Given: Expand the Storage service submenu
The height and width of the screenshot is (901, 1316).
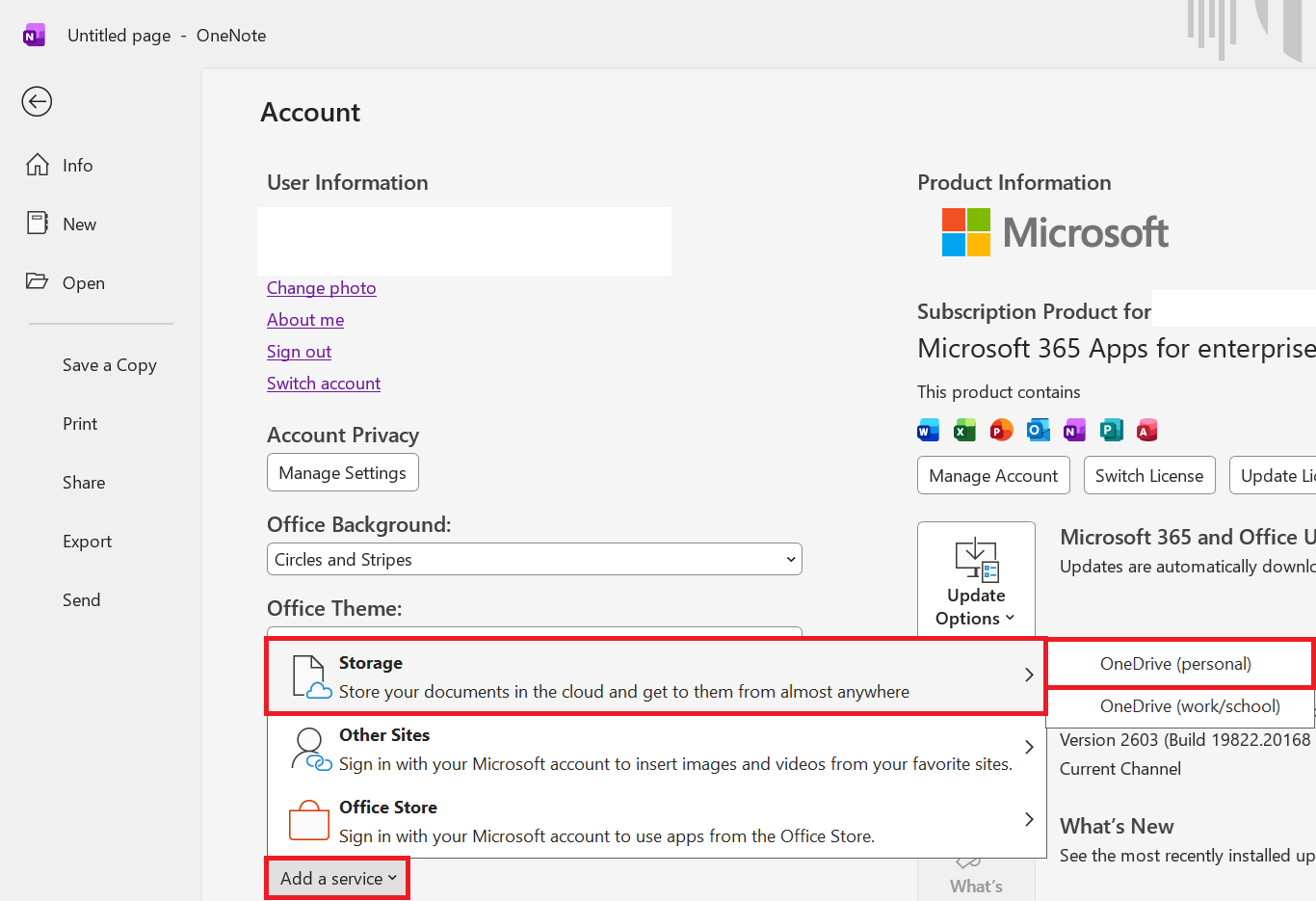Looking at the screenshot, I should (656, 676).
